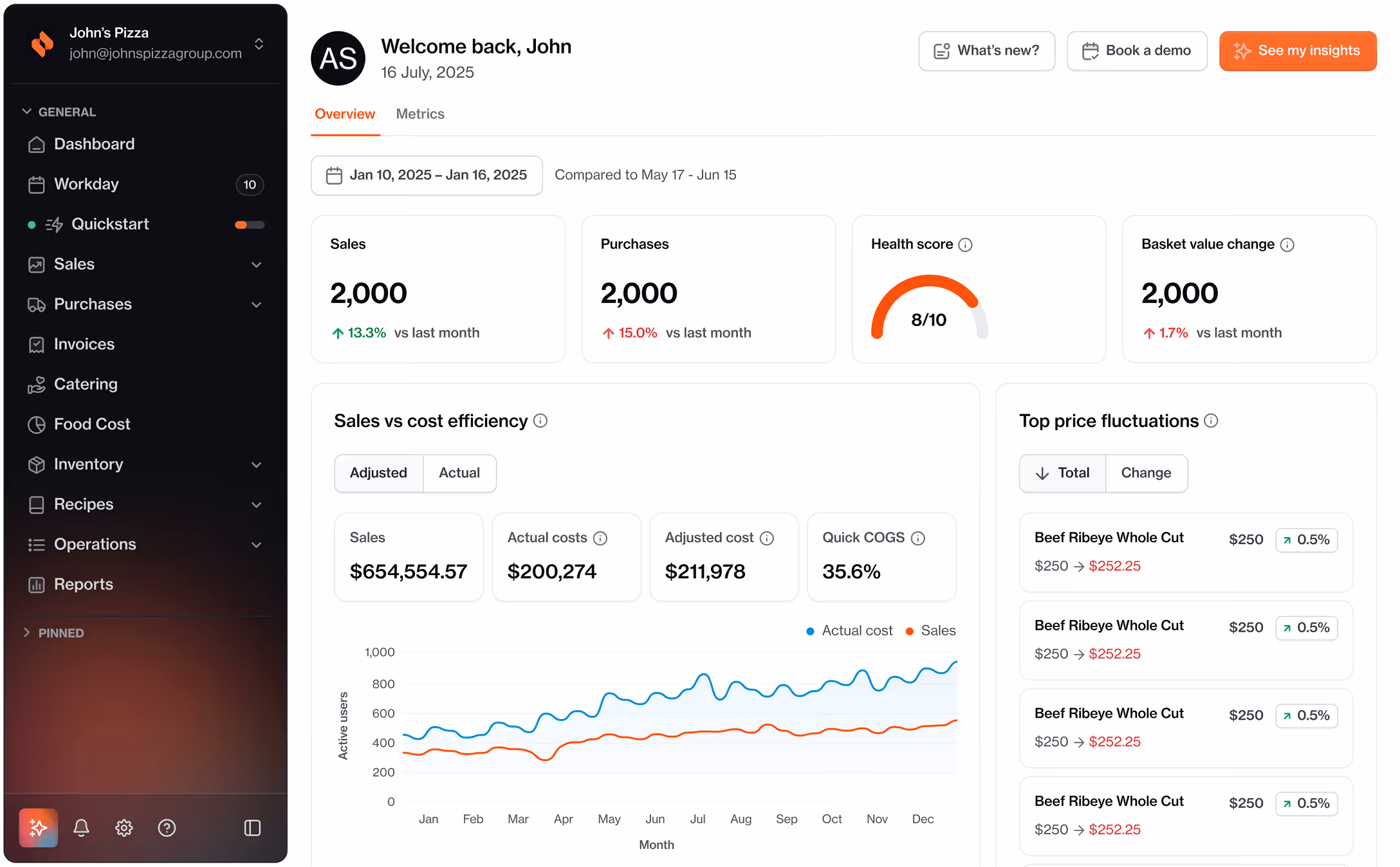Select the Actual toggle option

click(x=459, y=473)
